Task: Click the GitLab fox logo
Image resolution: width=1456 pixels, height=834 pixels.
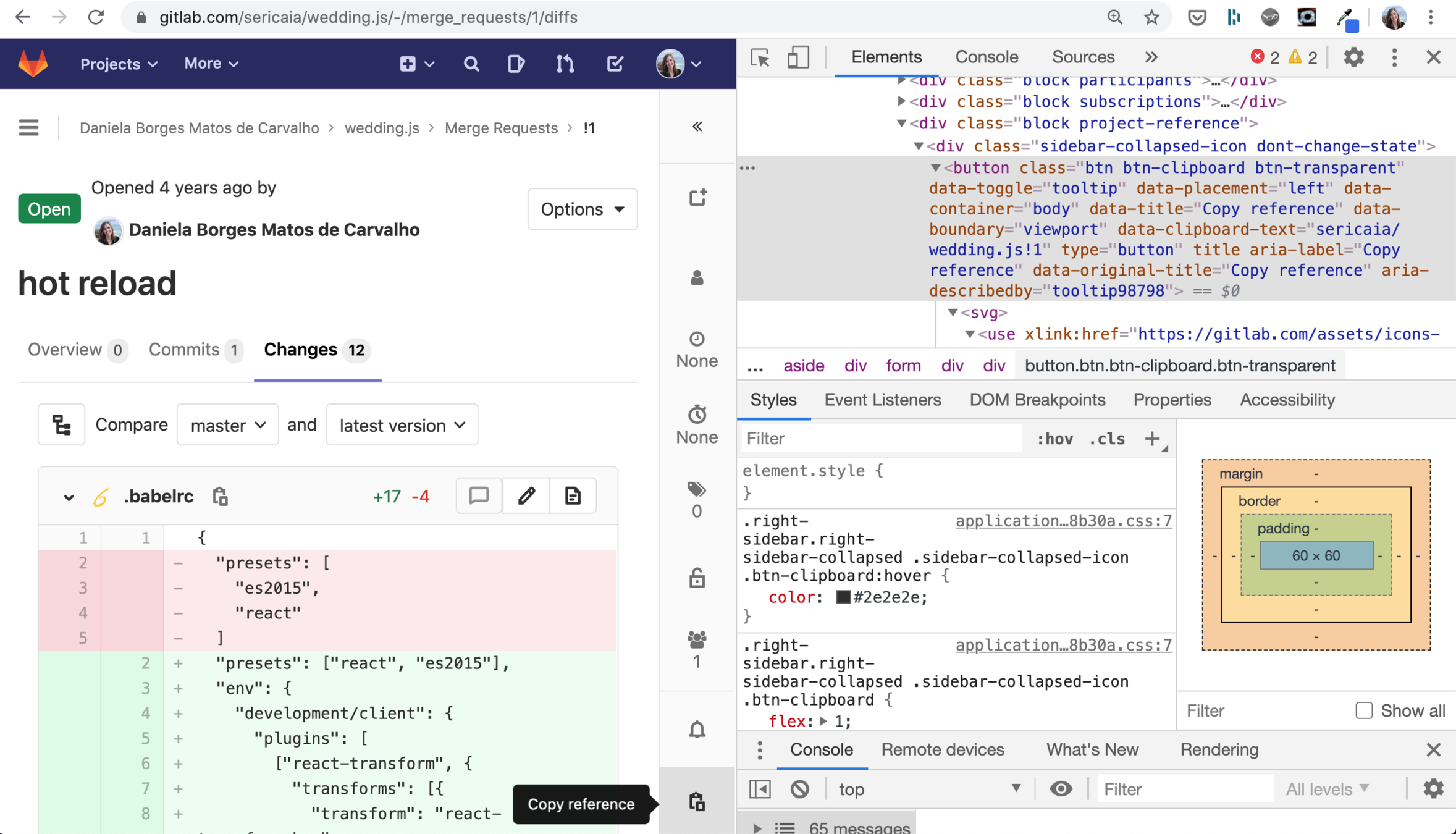Action: [33, 64]
